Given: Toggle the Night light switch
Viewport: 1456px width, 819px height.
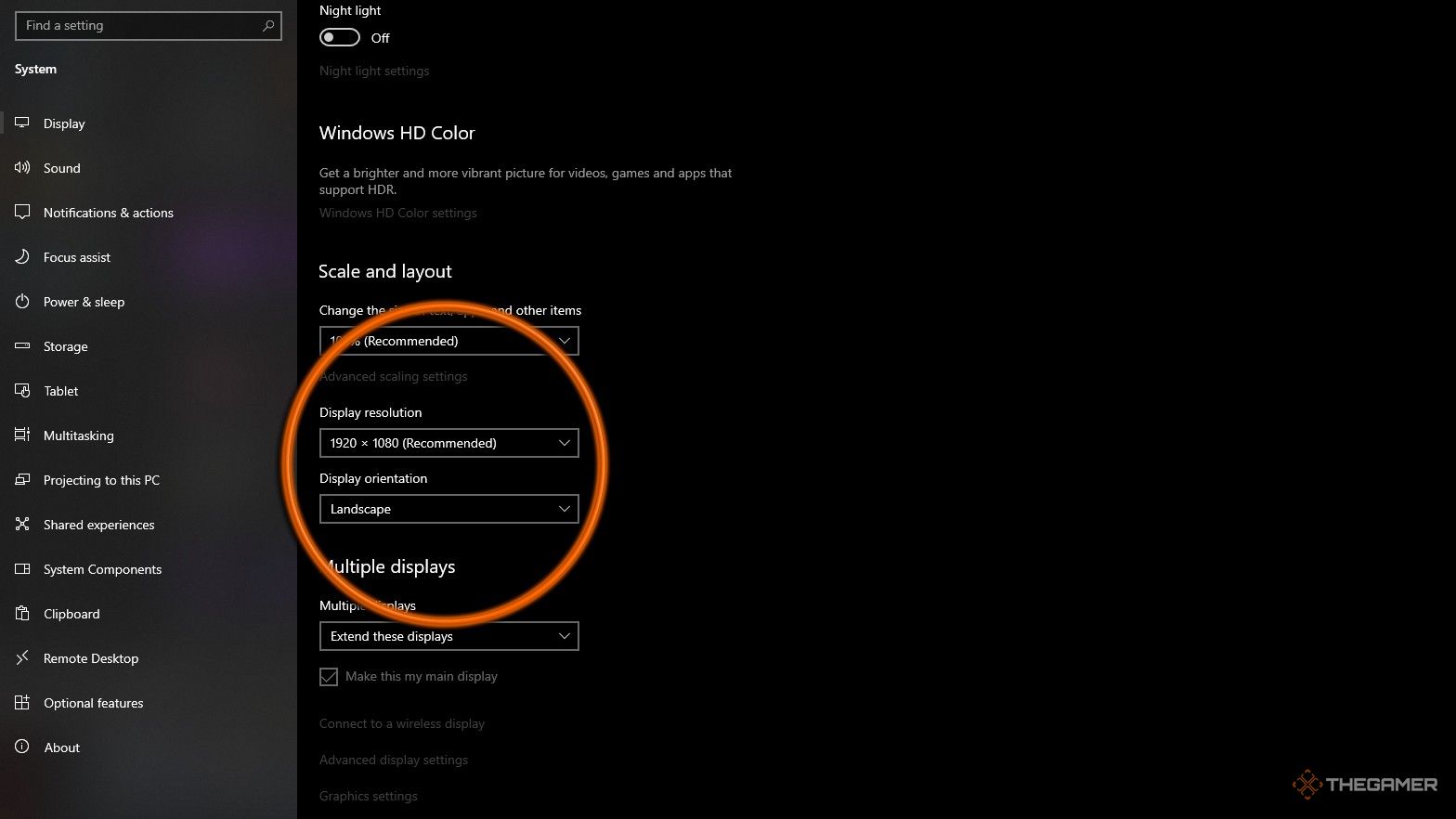Looking at the screenshot, I should 339,37.
